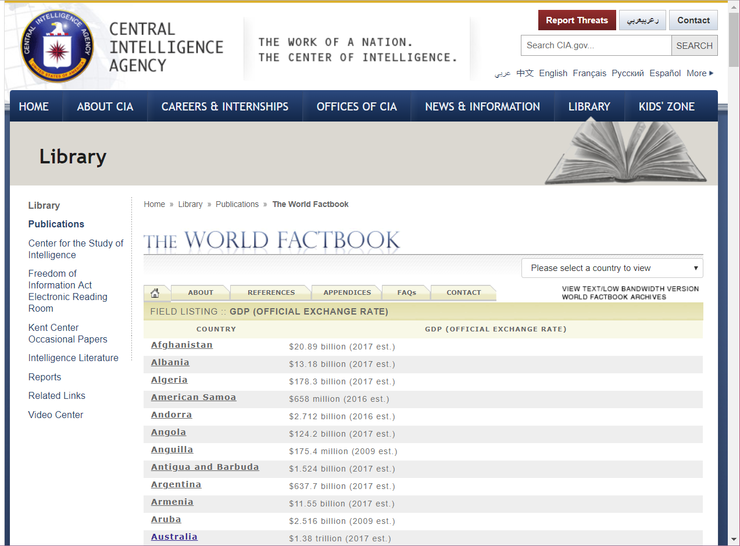The height and width of the screenshot is (546, 740).
Task: Open View Text/Low Bandwidth Version link
Action: point(630,289)
